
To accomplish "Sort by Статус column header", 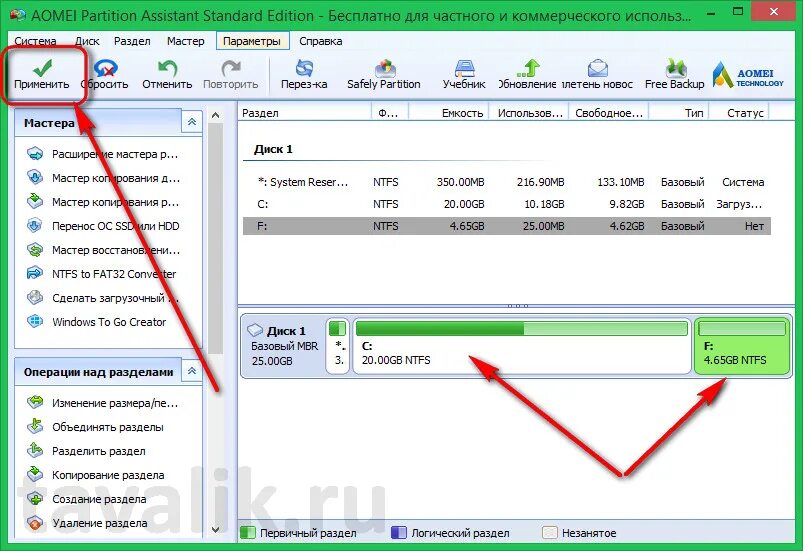I will (x=739, y=113).
